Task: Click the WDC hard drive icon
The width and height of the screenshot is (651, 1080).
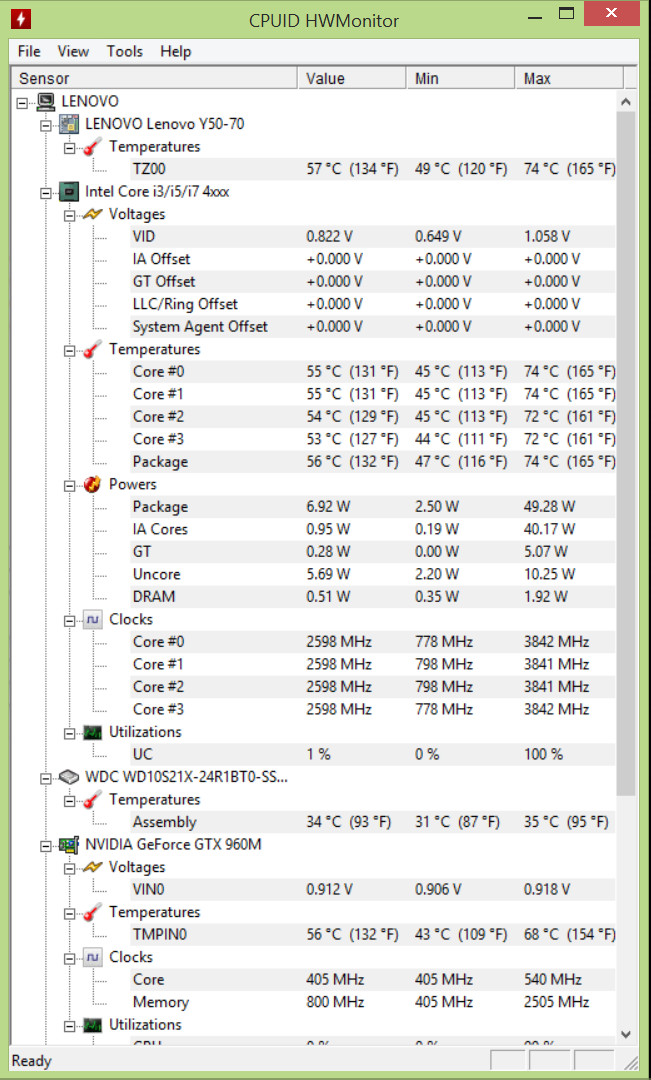Action: pyautogui.click(x=68, y=777)
